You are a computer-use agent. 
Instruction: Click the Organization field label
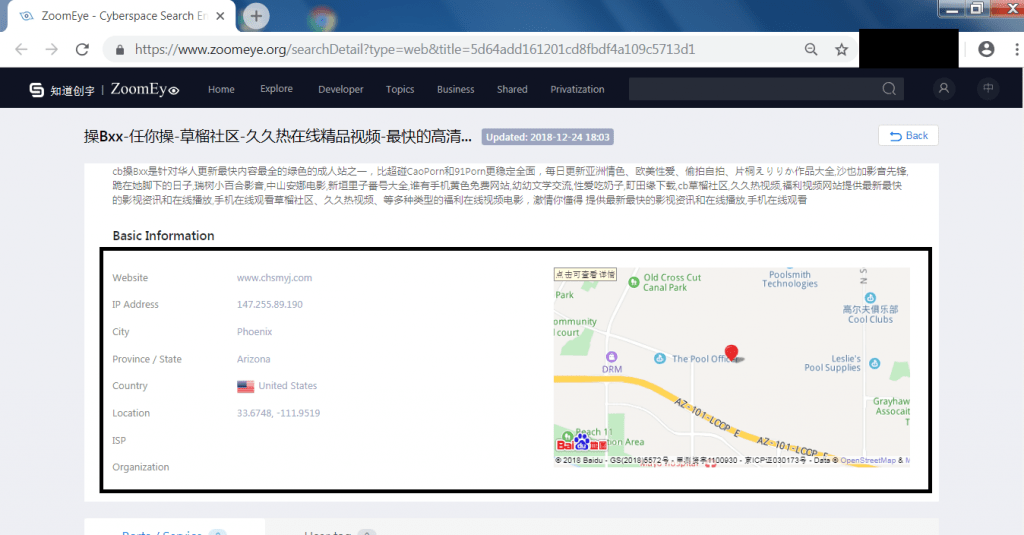(140, 467)
